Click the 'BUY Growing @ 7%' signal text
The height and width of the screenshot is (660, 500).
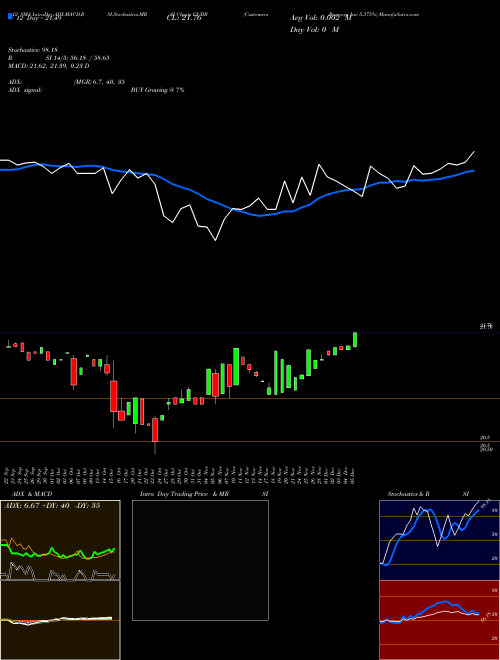157,90
